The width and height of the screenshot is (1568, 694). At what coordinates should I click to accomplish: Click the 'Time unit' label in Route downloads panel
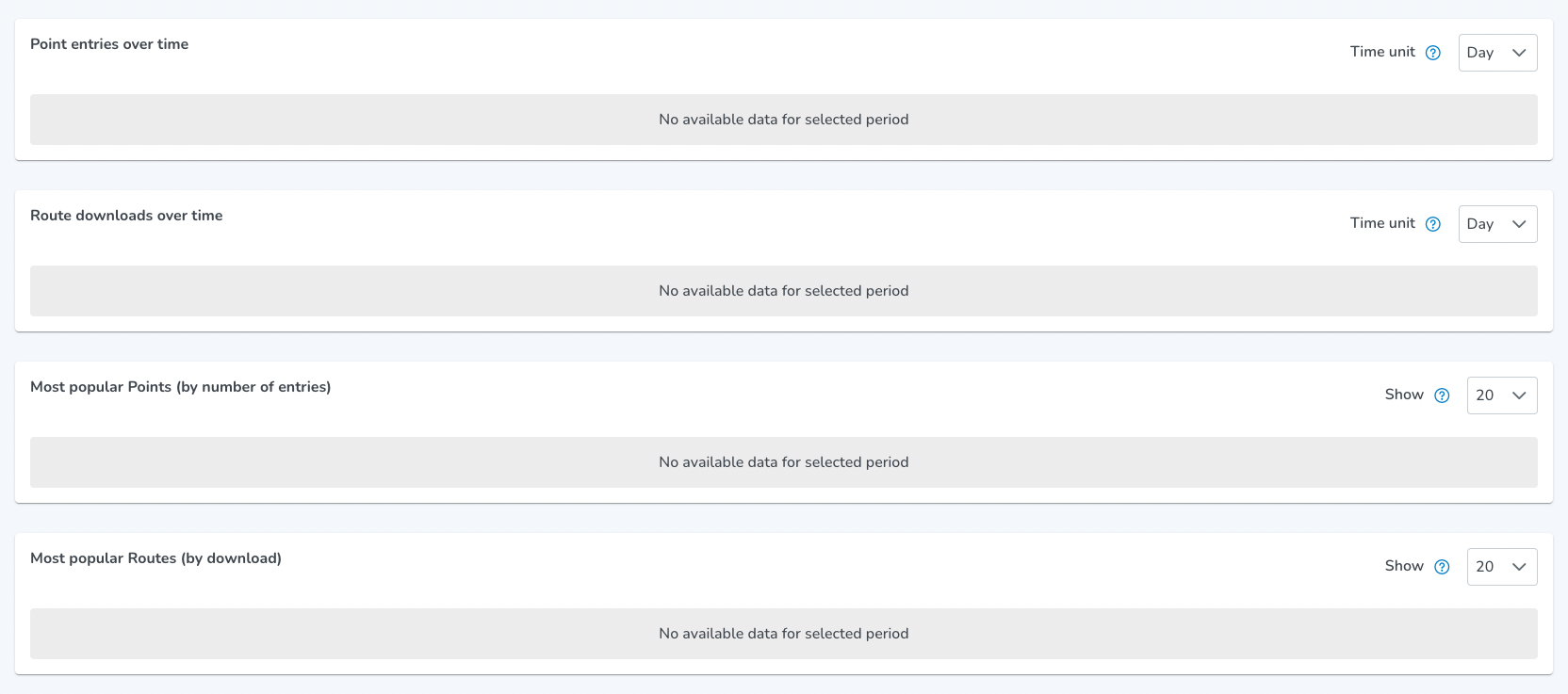click(1382, 223)
